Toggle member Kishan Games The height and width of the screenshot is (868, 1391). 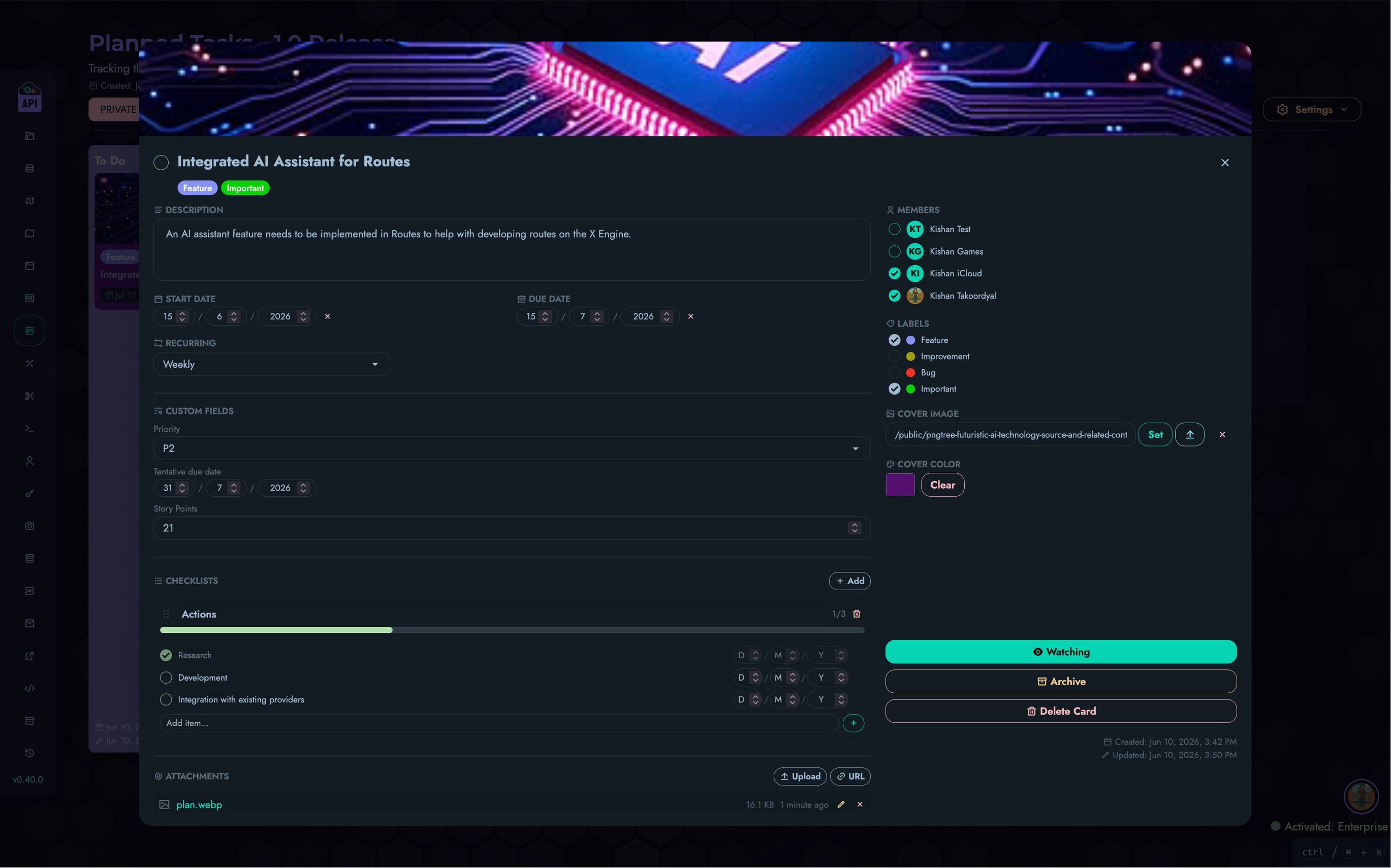tap(895, 251)
